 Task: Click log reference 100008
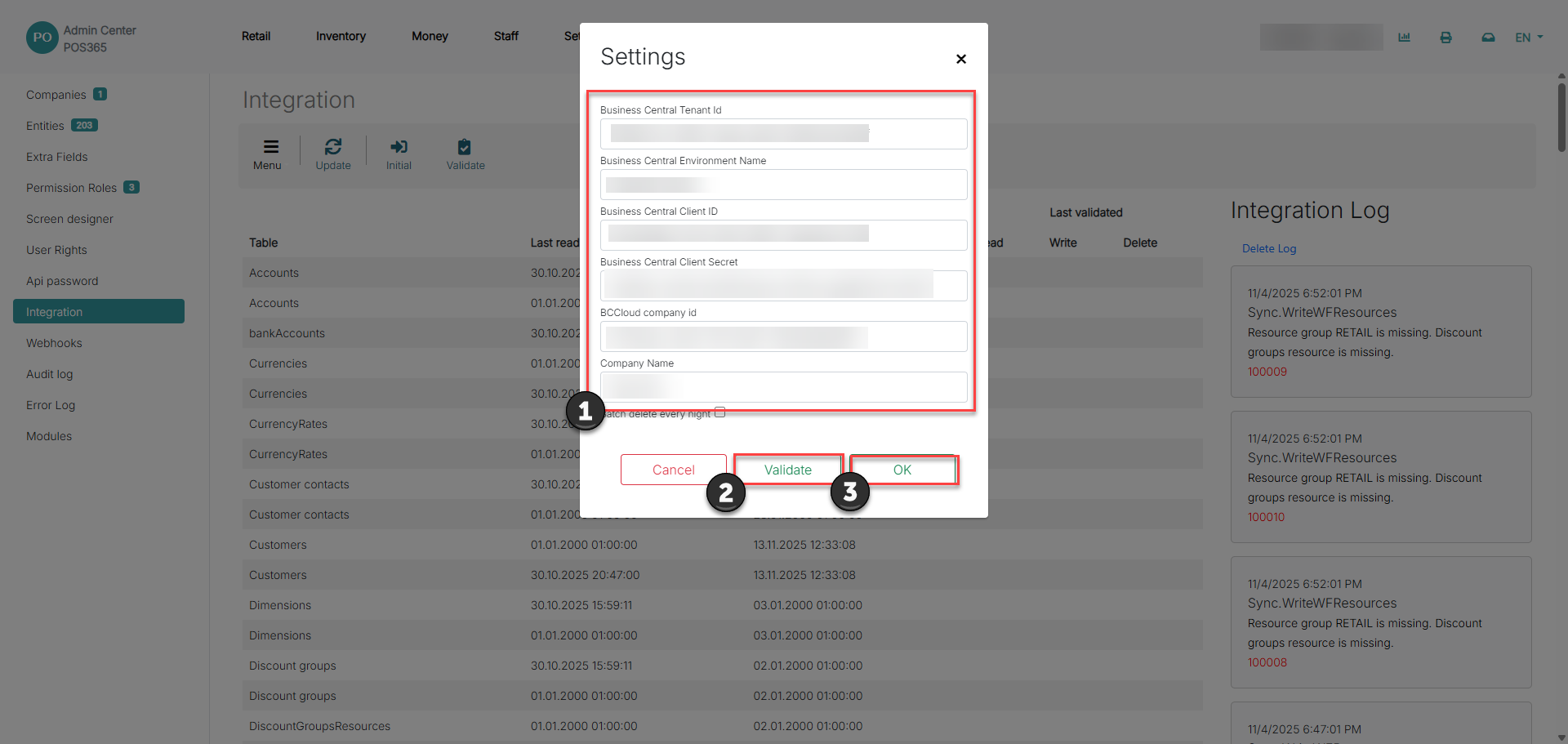tap(1267, 662)
